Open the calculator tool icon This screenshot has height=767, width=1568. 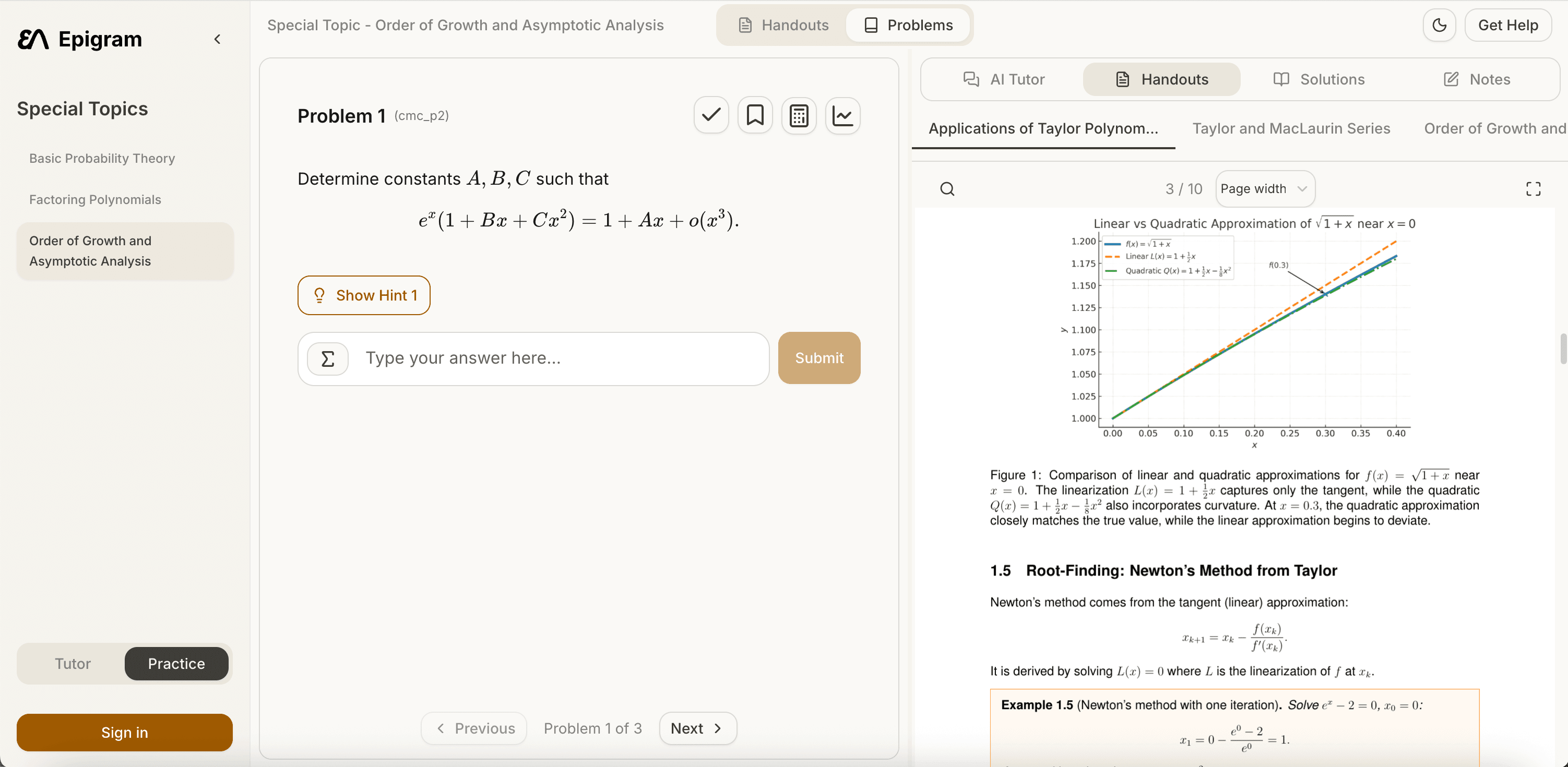tap(799, 115)
